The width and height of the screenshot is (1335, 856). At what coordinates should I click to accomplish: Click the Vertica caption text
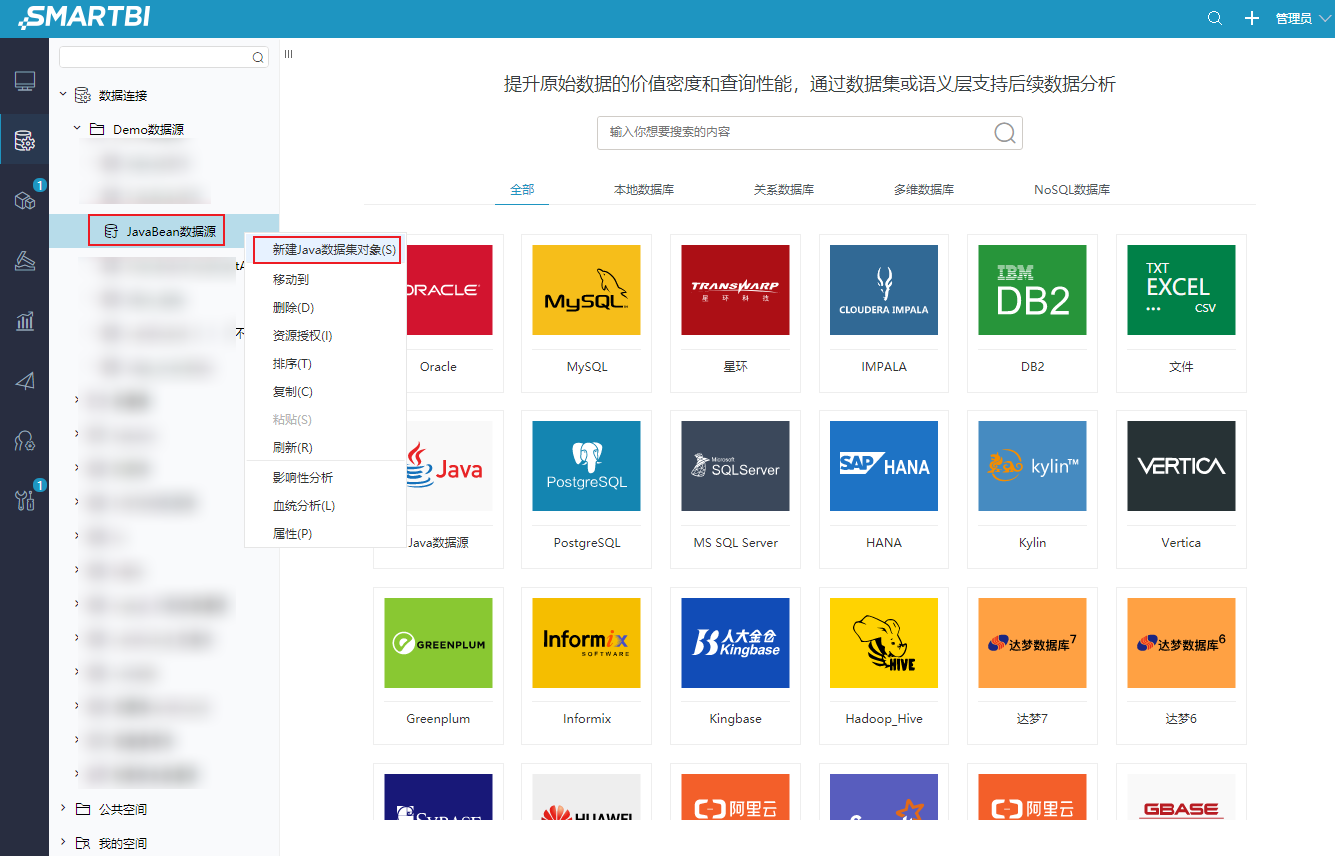point(1181,543)
